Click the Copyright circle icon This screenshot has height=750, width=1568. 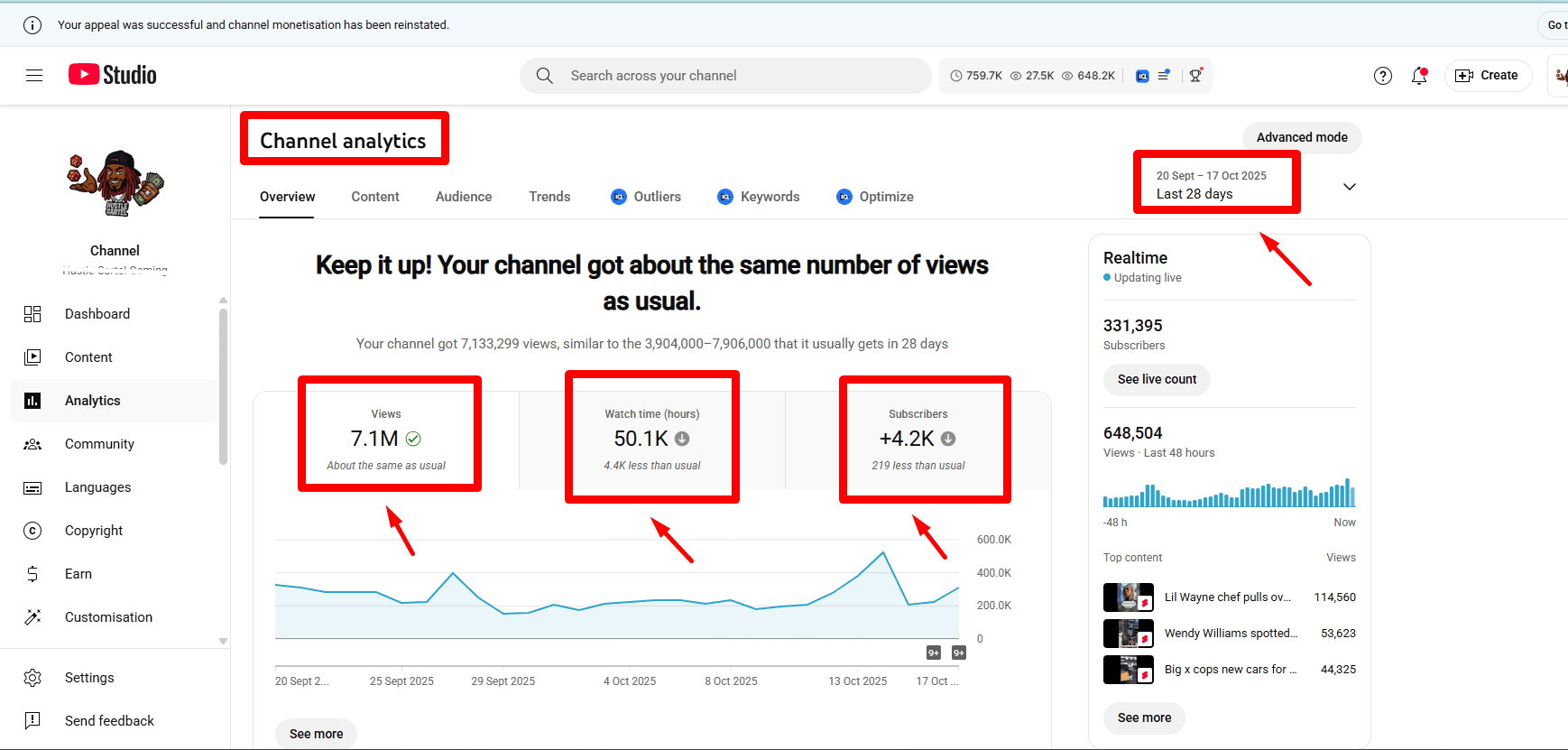click(x=32, y=531)
